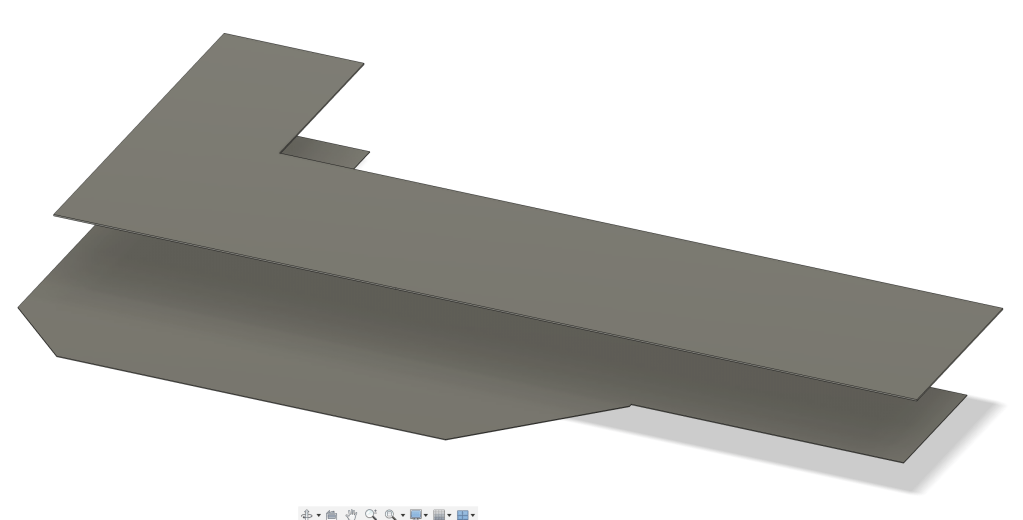Pick the pointed right tip of upper plate
Screen dimensions: 1023x520
pos(996,309)
